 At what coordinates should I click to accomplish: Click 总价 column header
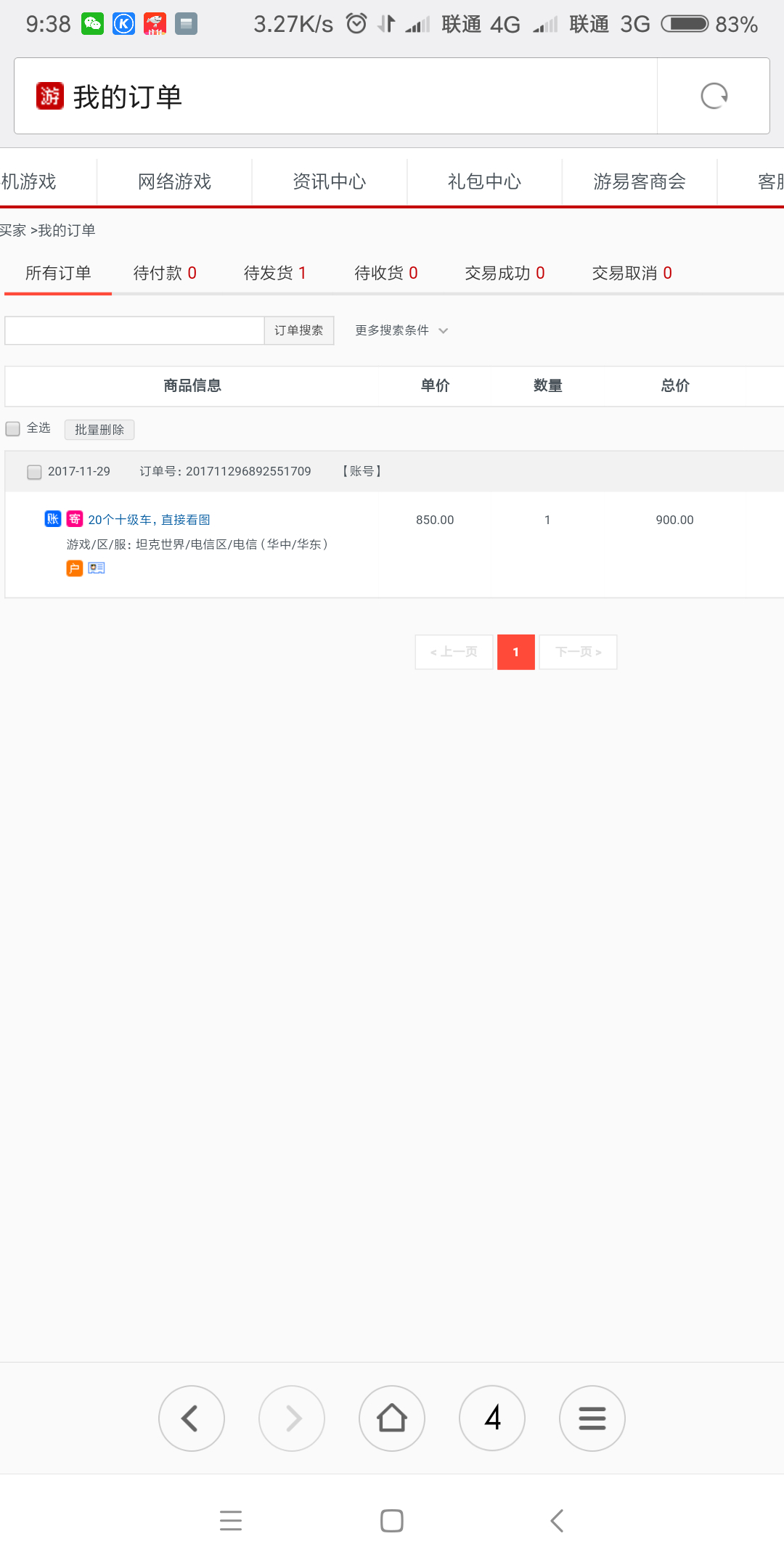[675, 385]
